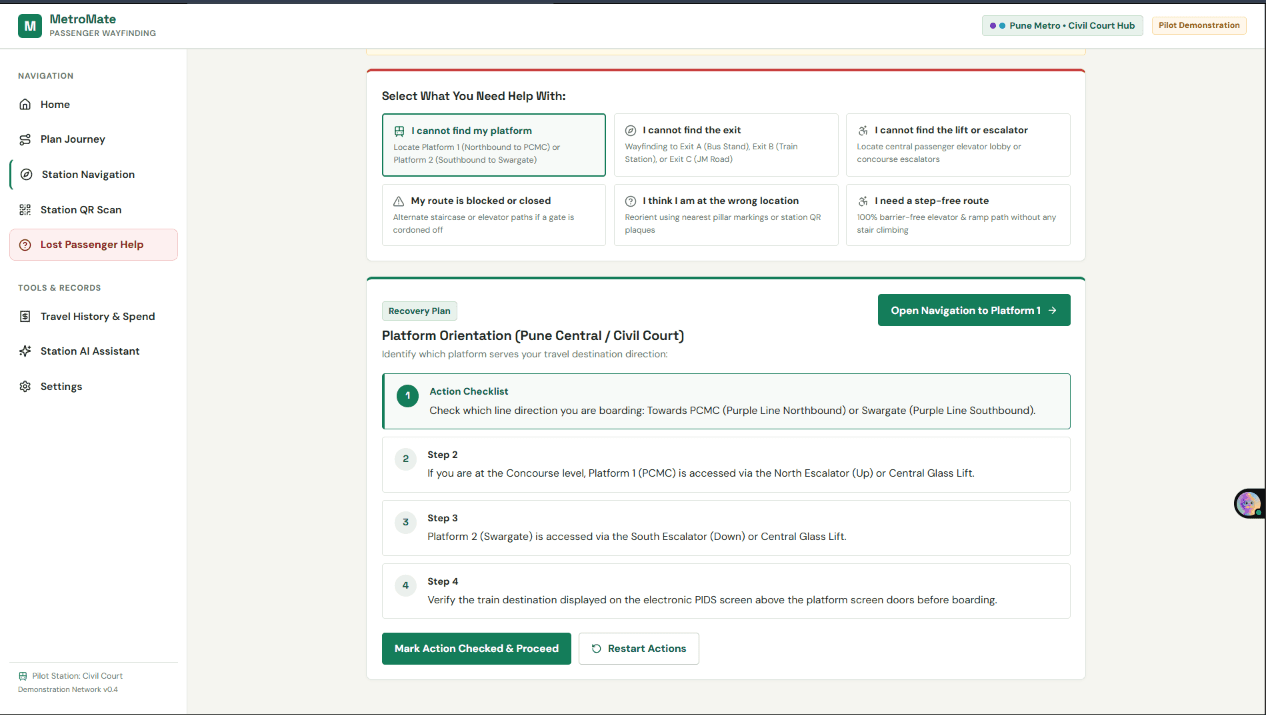1266x715 pixels.
Task: Select 'I cannot find the exit' option
Action: click(726, 145)
